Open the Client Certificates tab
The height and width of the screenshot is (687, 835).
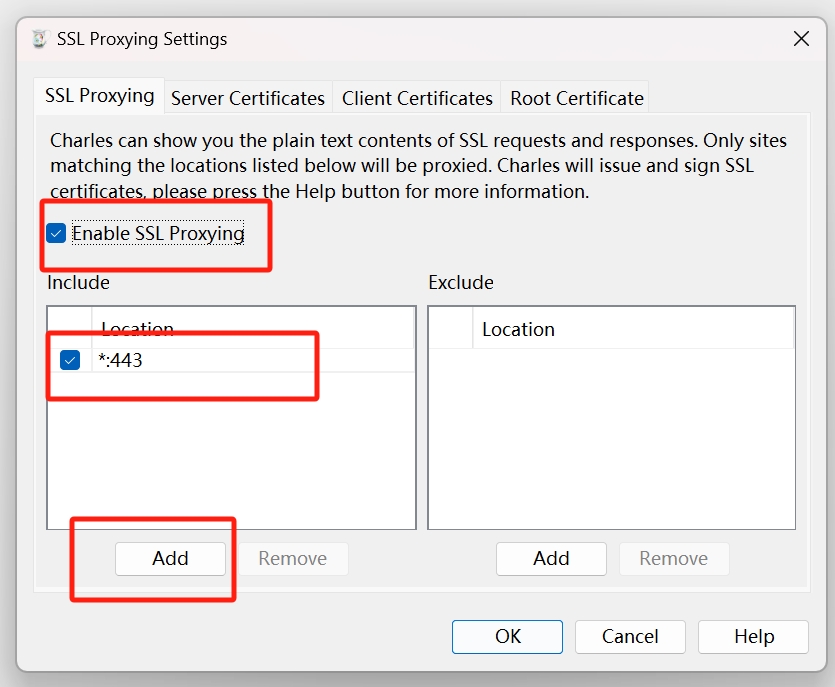[417, 98]
